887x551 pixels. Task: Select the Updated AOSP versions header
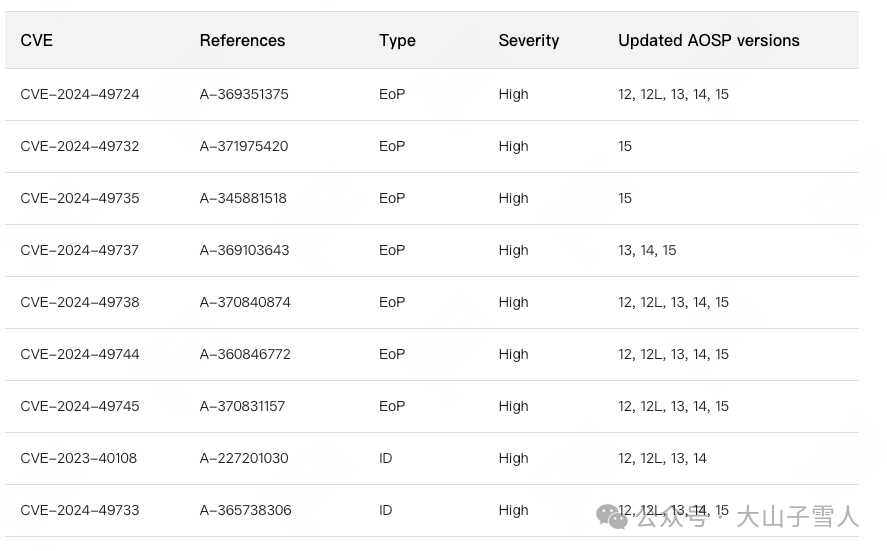point(709,41)
